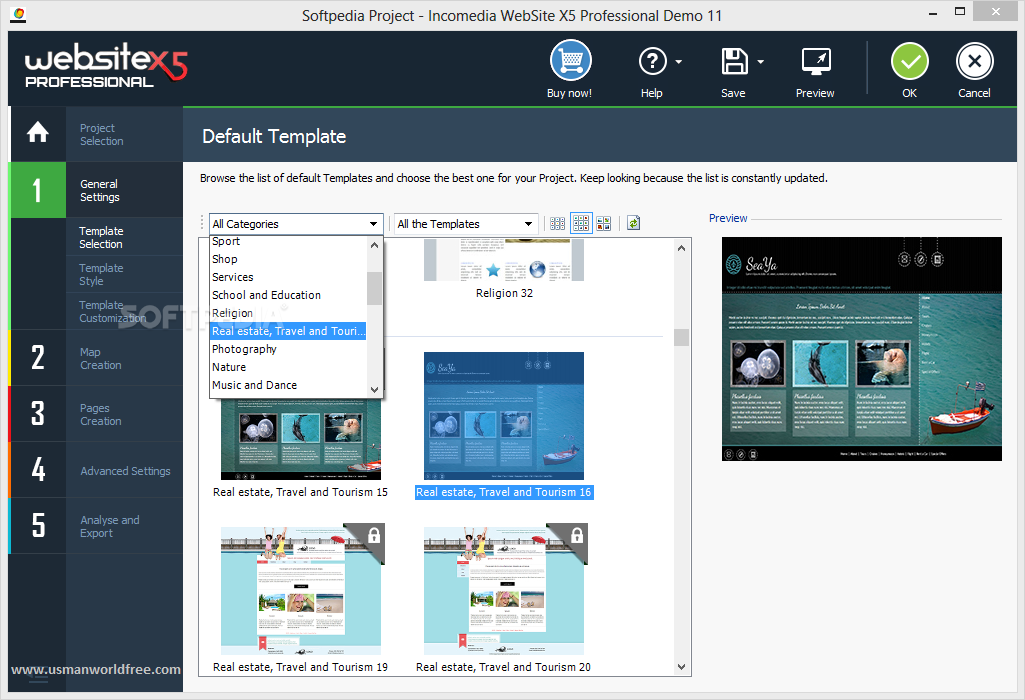Go to step 4 Advanced Settings
The image size is (1025, 700).
96,471
